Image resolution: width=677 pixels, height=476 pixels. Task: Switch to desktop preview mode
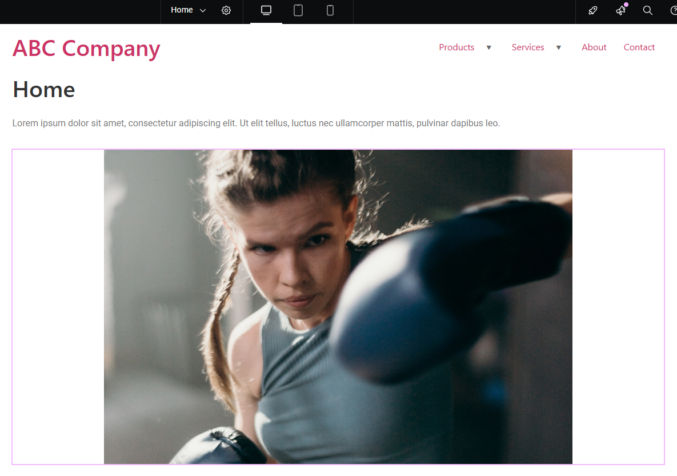coord(266,10)
